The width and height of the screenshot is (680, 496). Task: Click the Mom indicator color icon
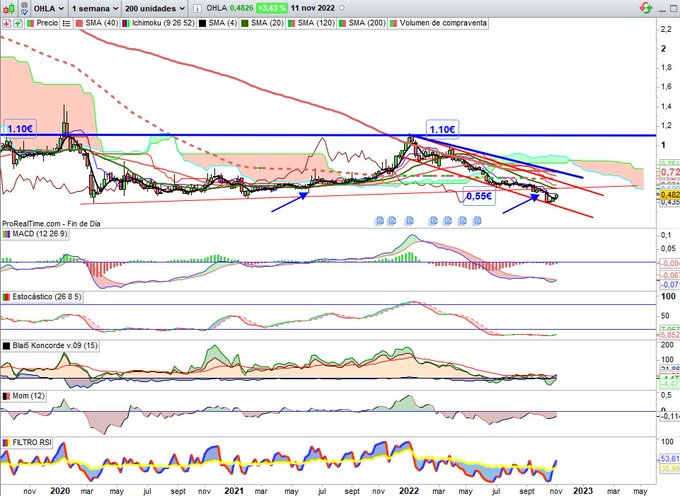[x=6, y=396]
